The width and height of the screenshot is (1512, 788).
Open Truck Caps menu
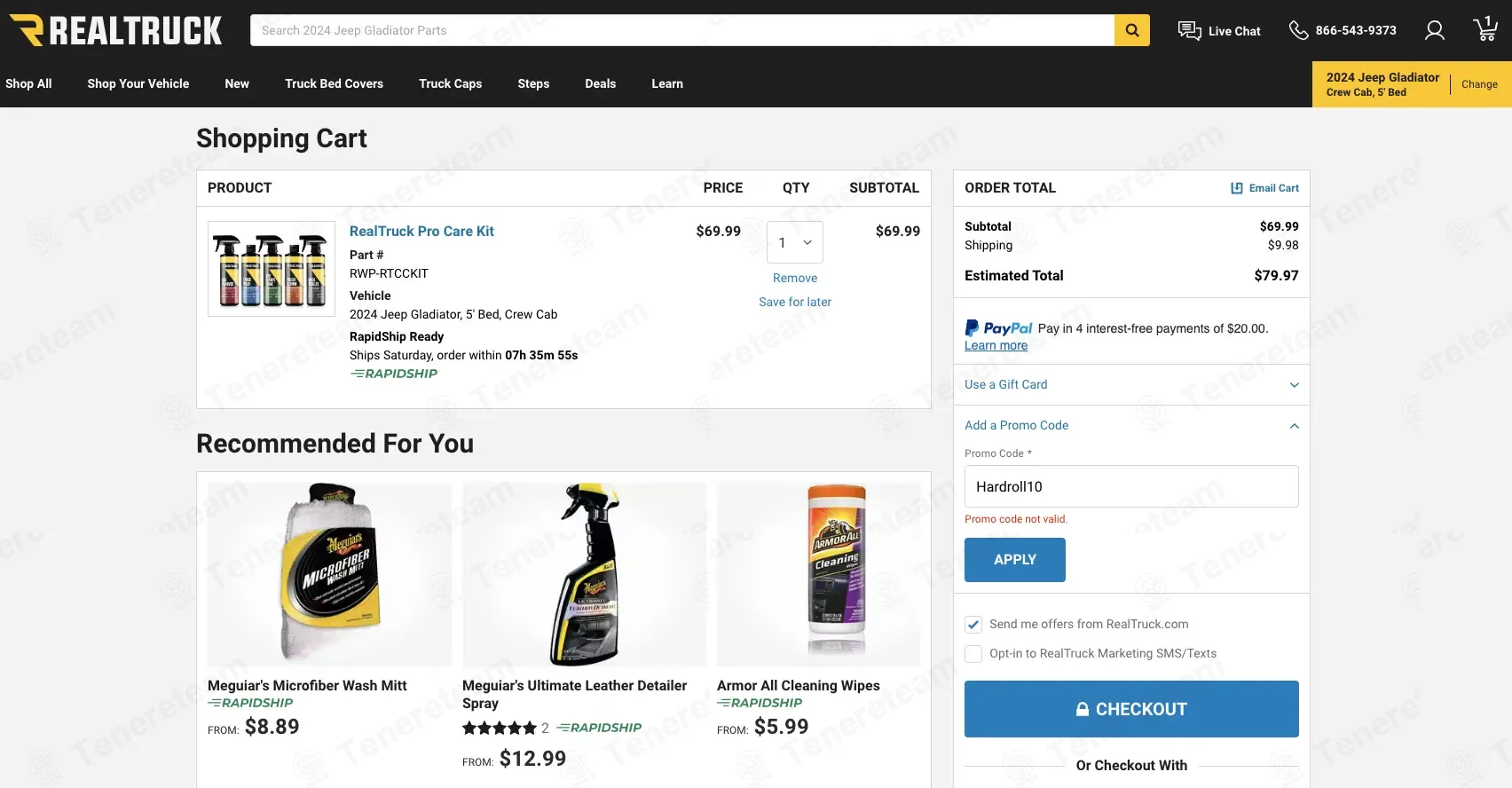451,83
